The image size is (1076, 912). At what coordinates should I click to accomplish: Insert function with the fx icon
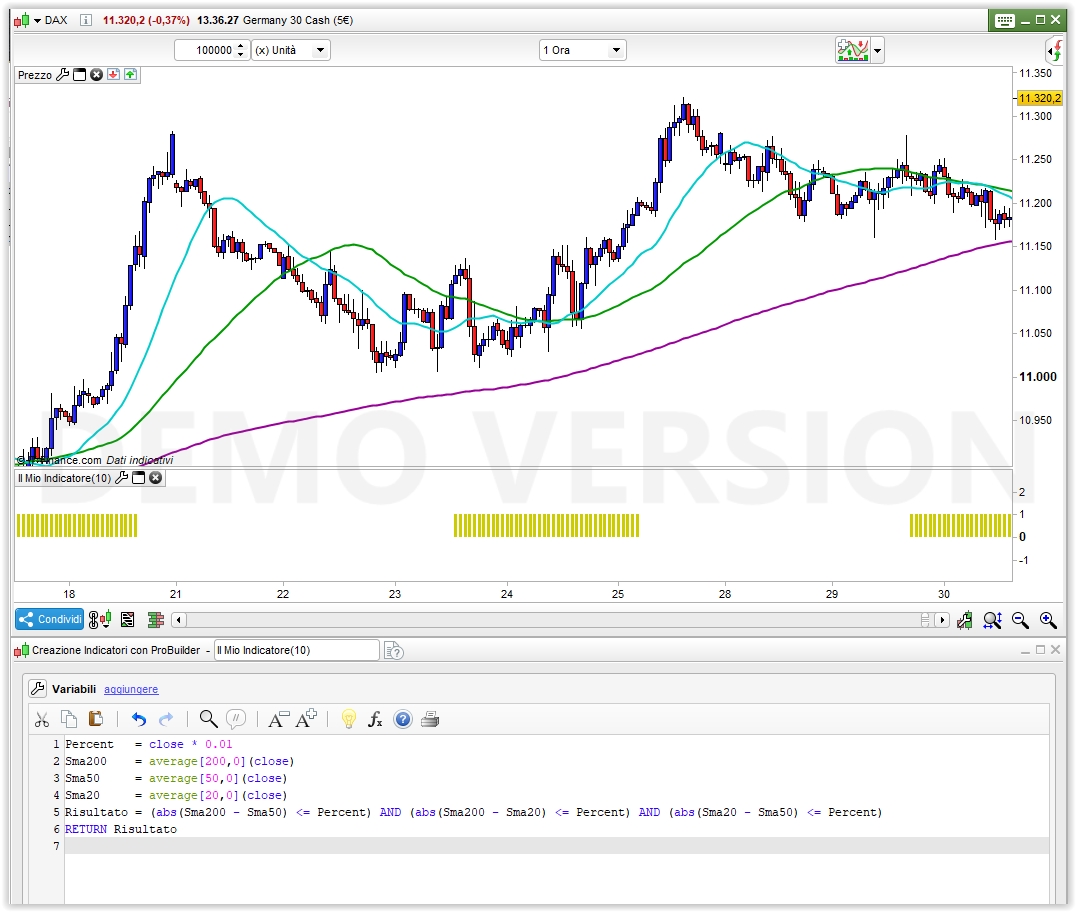[375, 720]
